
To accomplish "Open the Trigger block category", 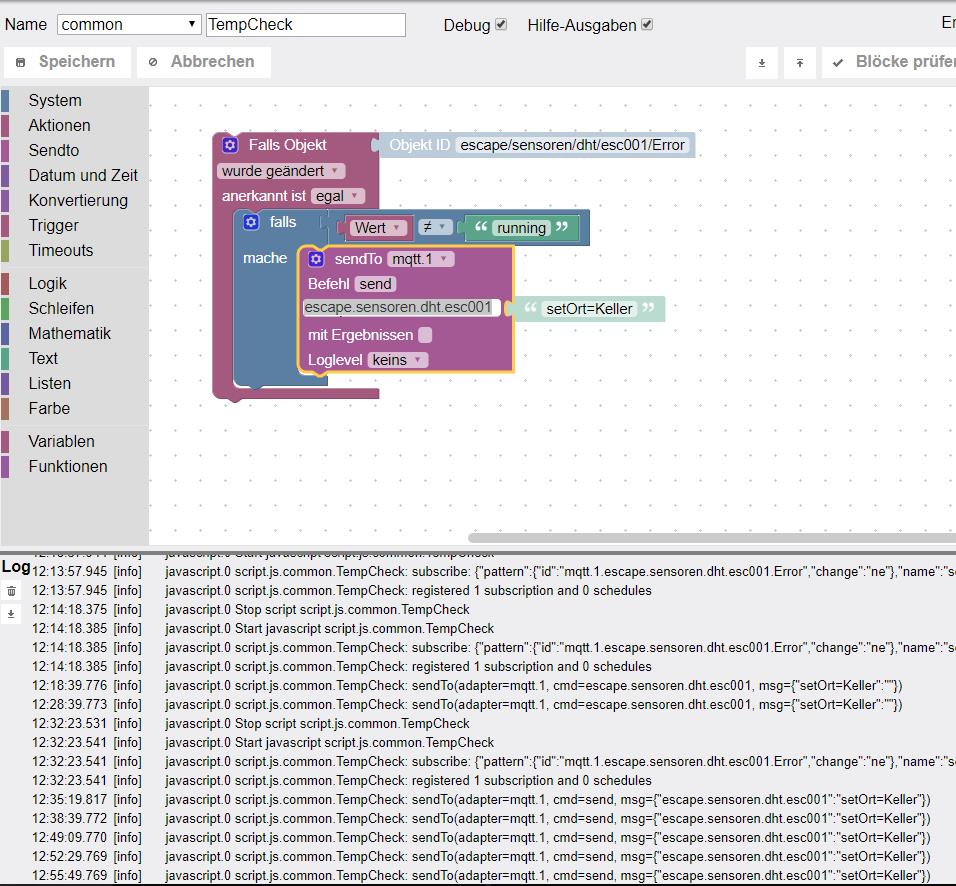I will point(54,226).
